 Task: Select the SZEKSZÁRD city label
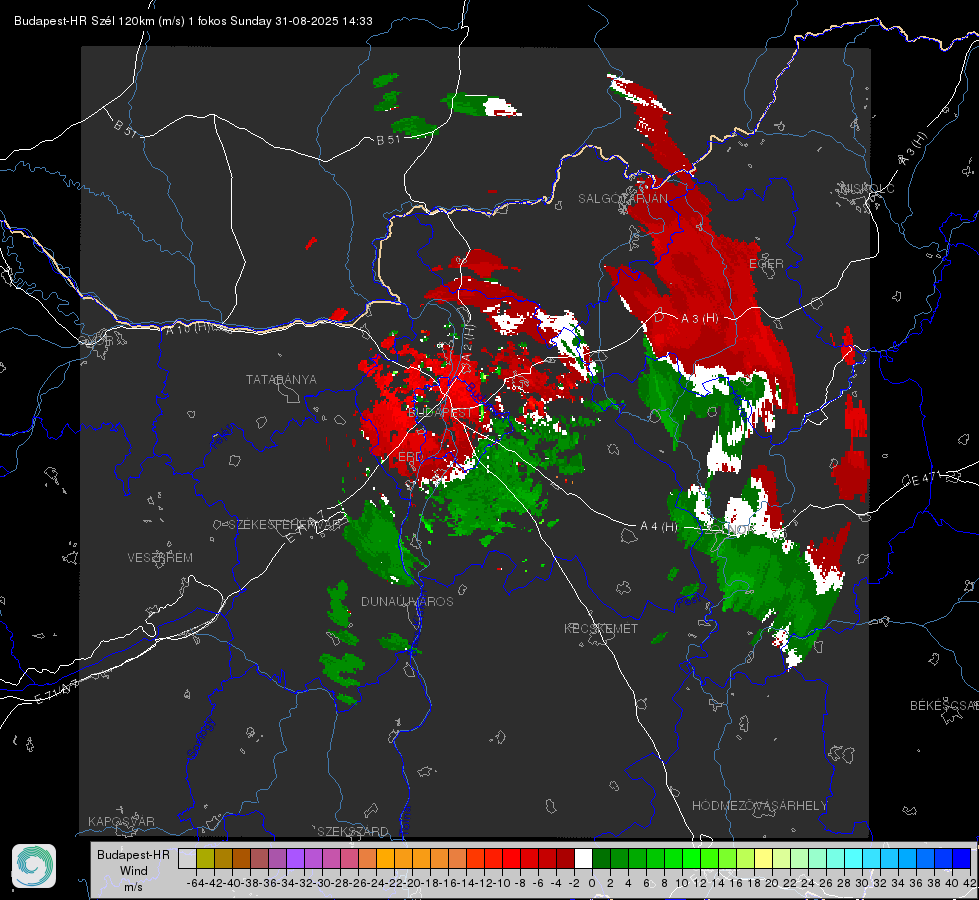tap(353, 831)
